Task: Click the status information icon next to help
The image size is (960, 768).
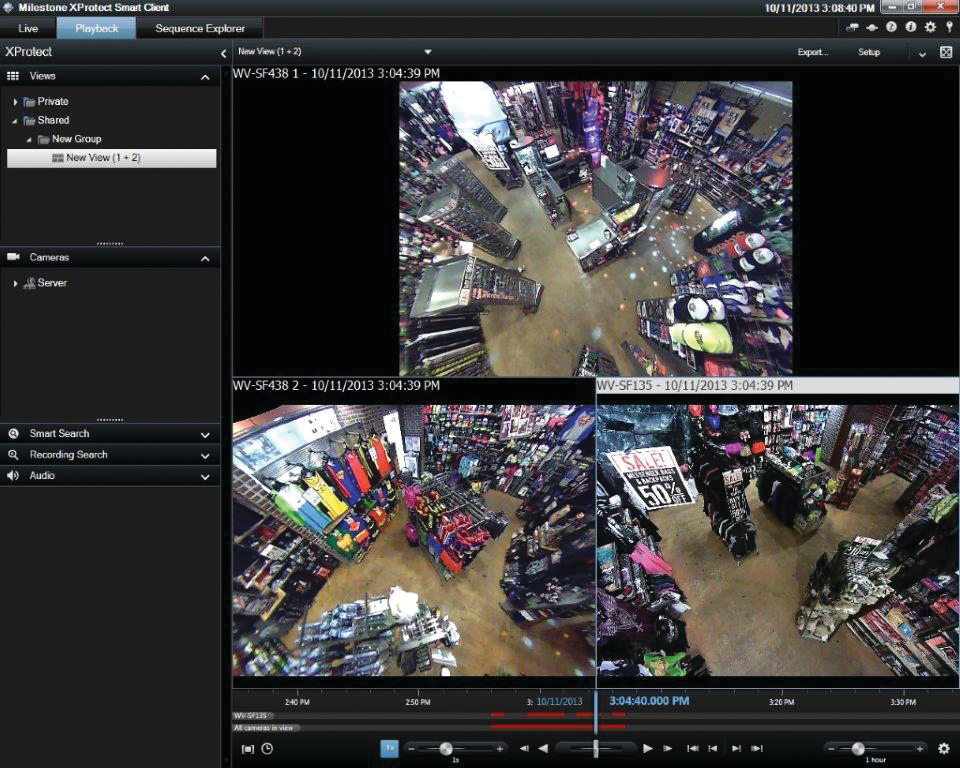Action: click(911, 27)
